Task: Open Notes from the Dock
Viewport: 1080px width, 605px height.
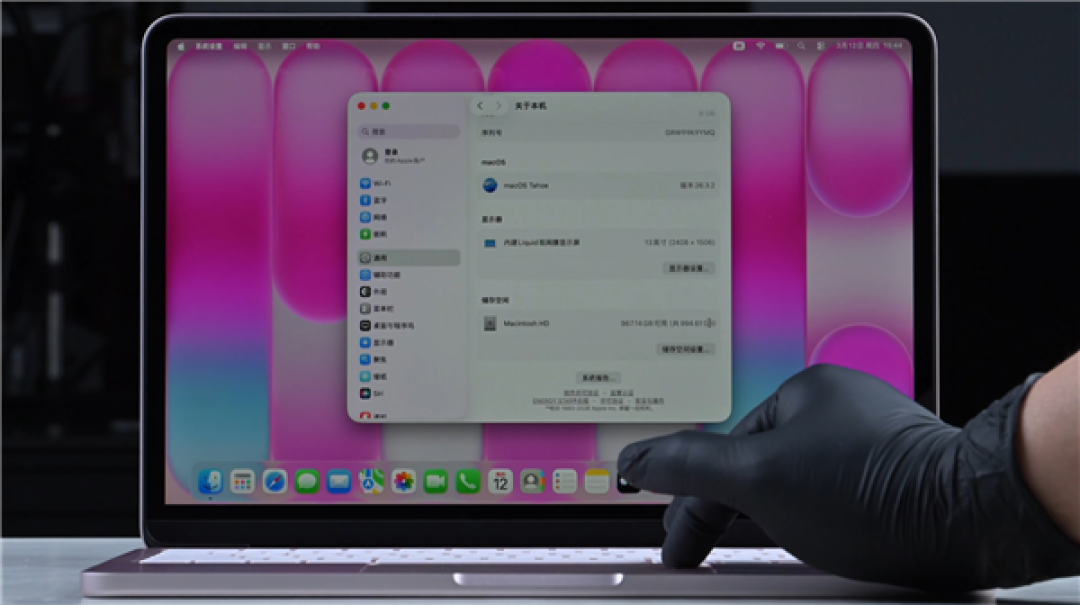Action: [597, 481]
